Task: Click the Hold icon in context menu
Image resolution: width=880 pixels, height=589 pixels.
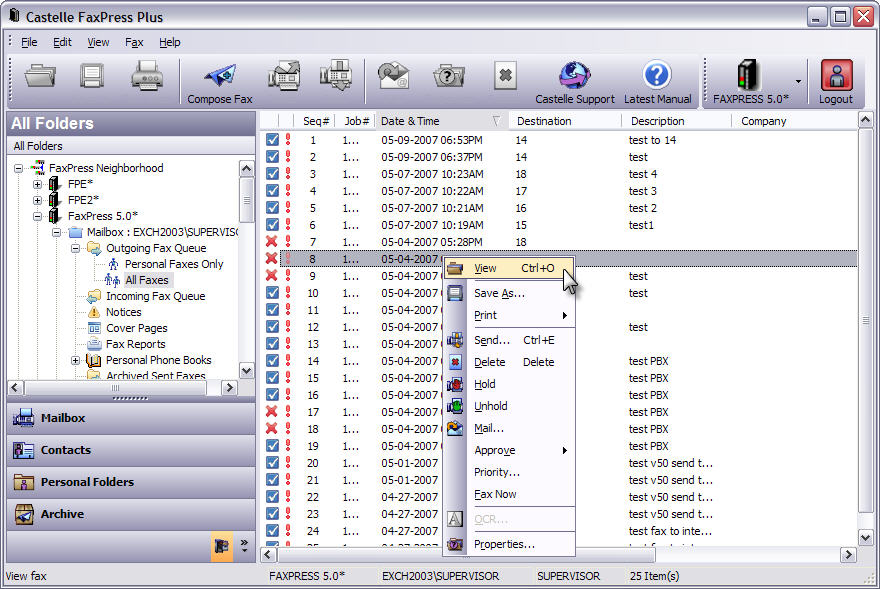Action: 455,384
